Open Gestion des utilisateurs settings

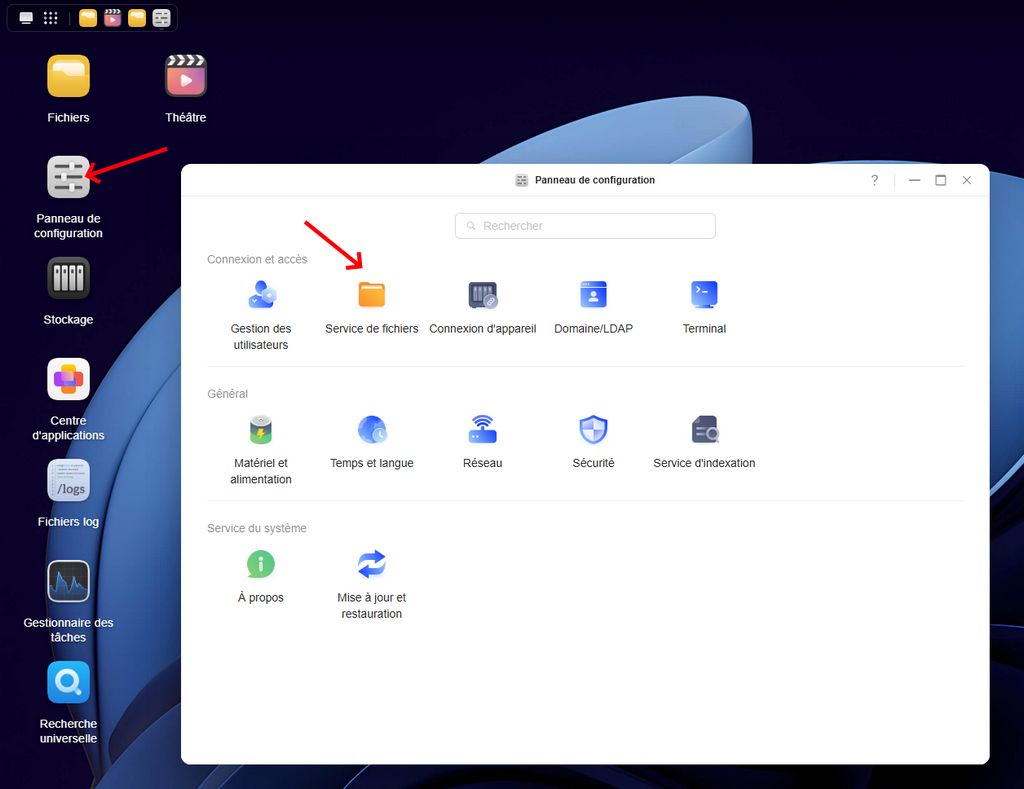260,295
